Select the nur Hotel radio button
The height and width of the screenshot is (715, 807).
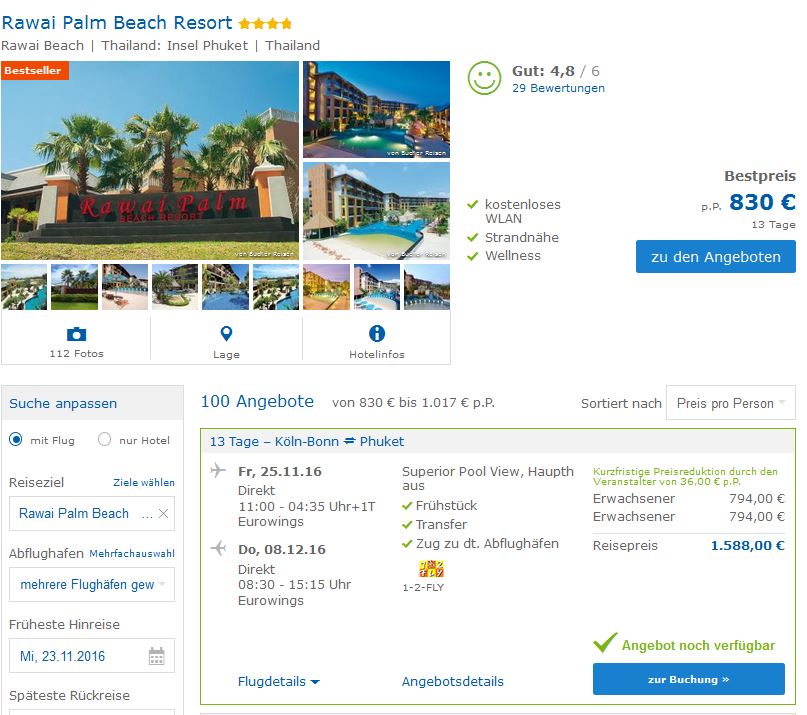pos(104,440)
